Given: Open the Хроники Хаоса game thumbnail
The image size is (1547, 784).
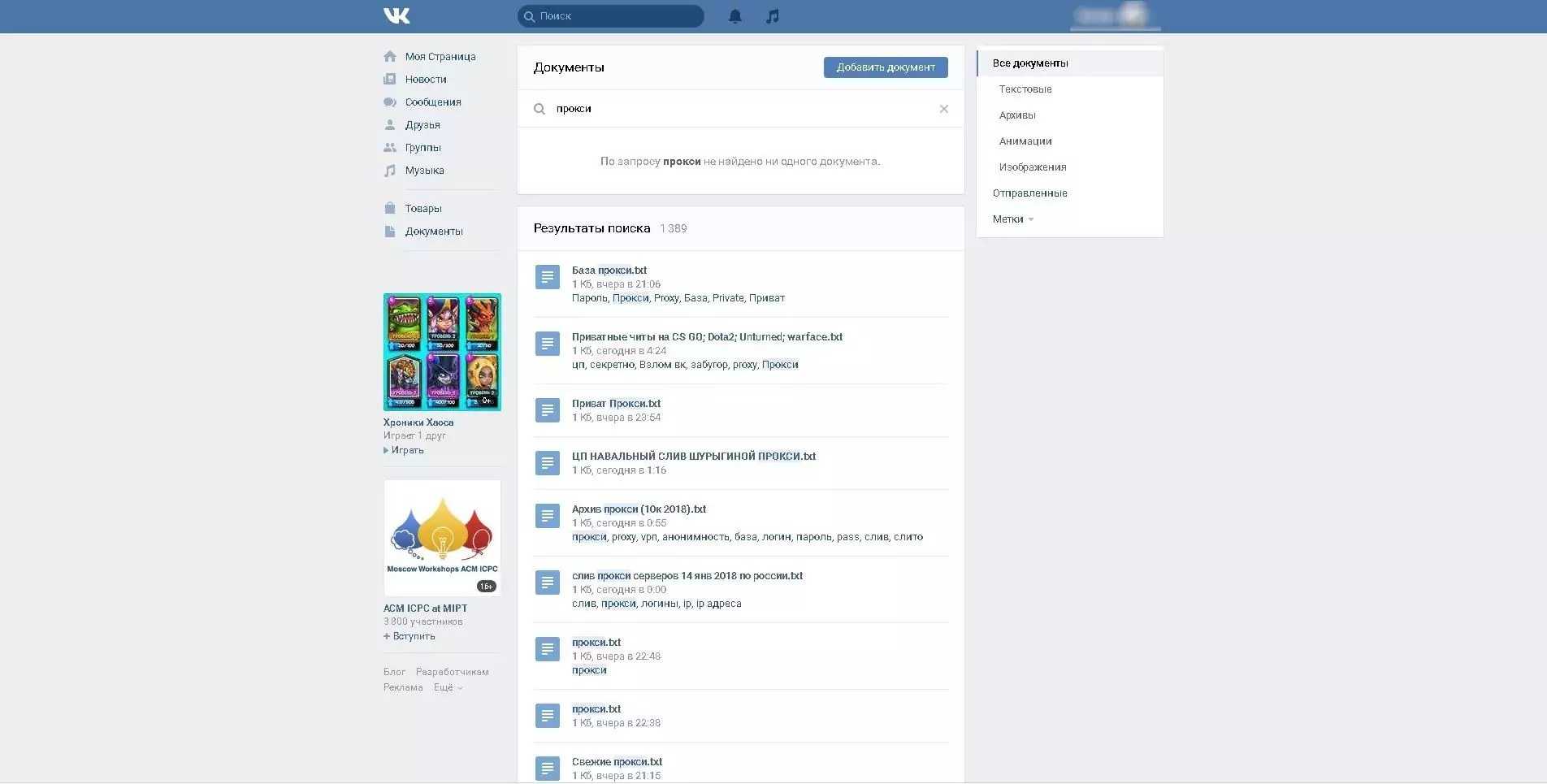Looking at the screenshot, I should click(x=442, y=352).
